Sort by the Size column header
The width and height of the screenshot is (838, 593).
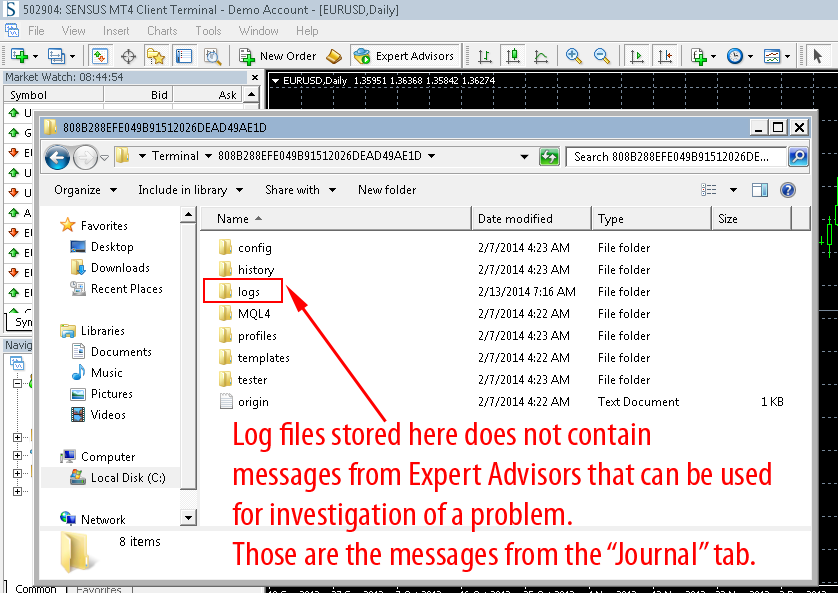[x=751, y=219]
